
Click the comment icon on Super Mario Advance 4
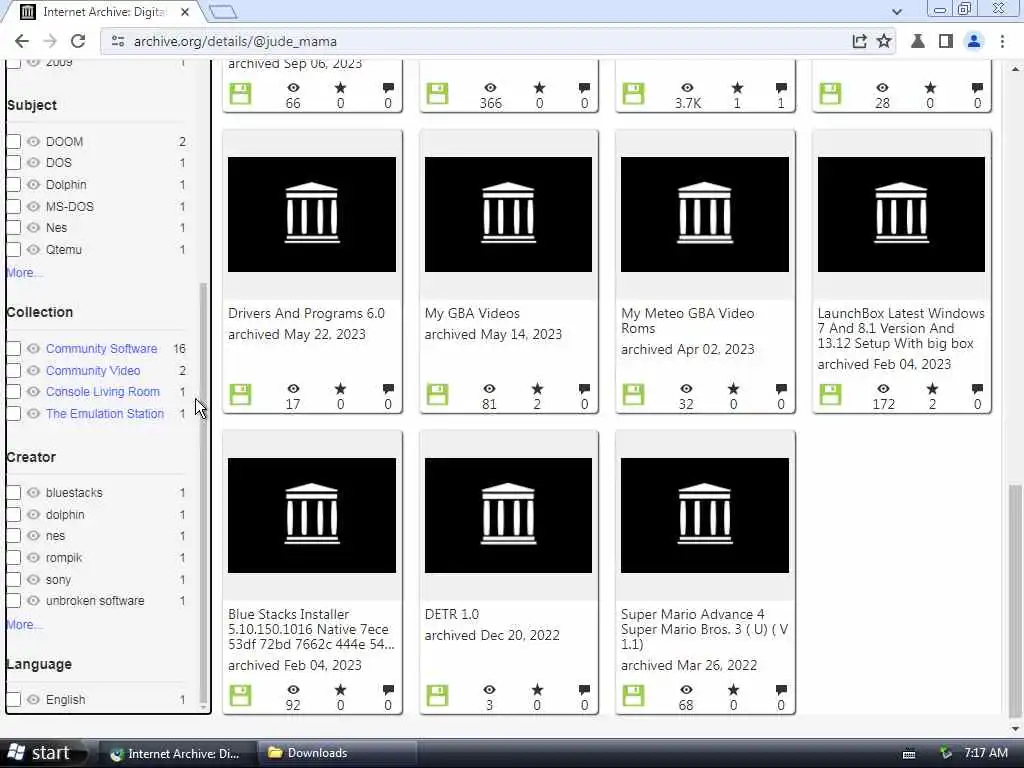coord(781,690)
